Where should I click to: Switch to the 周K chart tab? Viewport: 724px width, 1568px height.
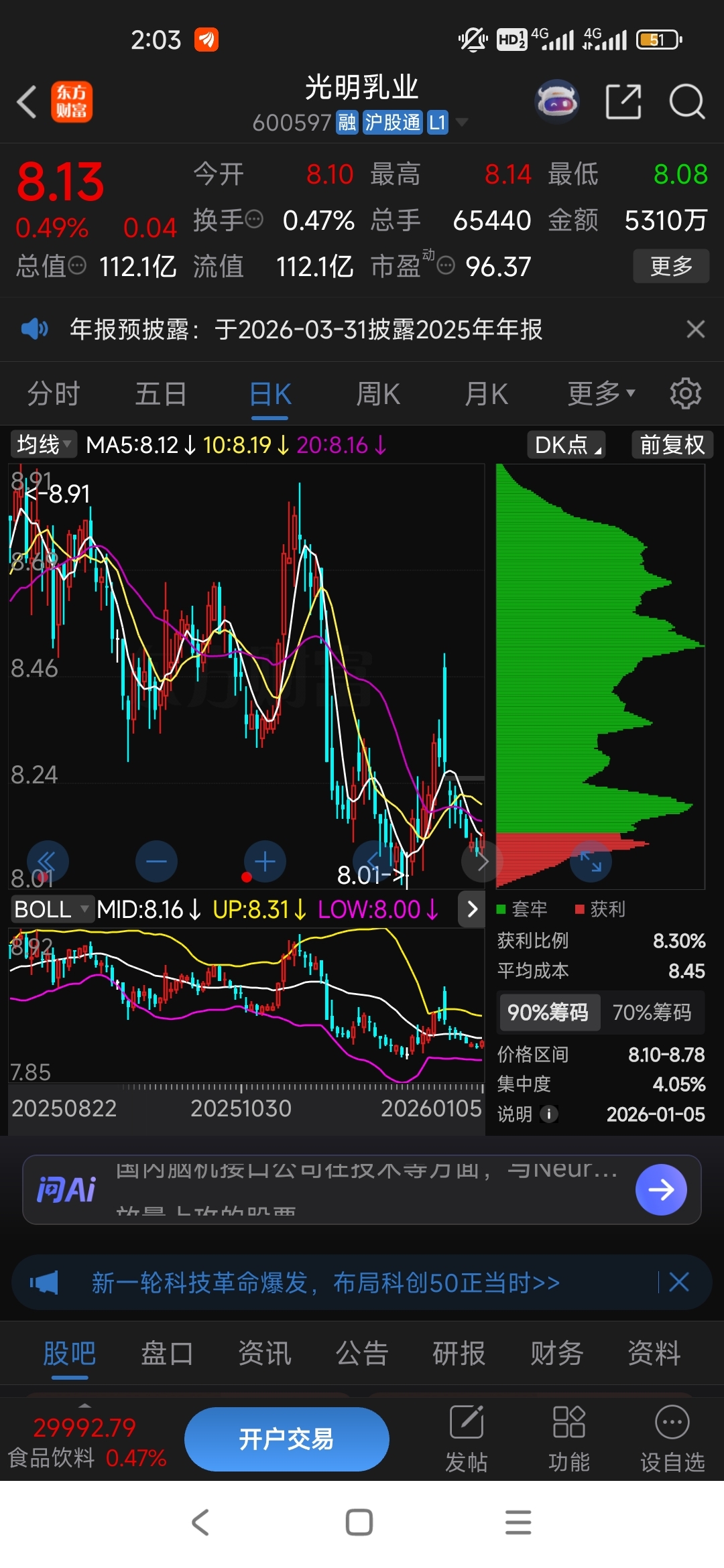[x=378, y=394]
